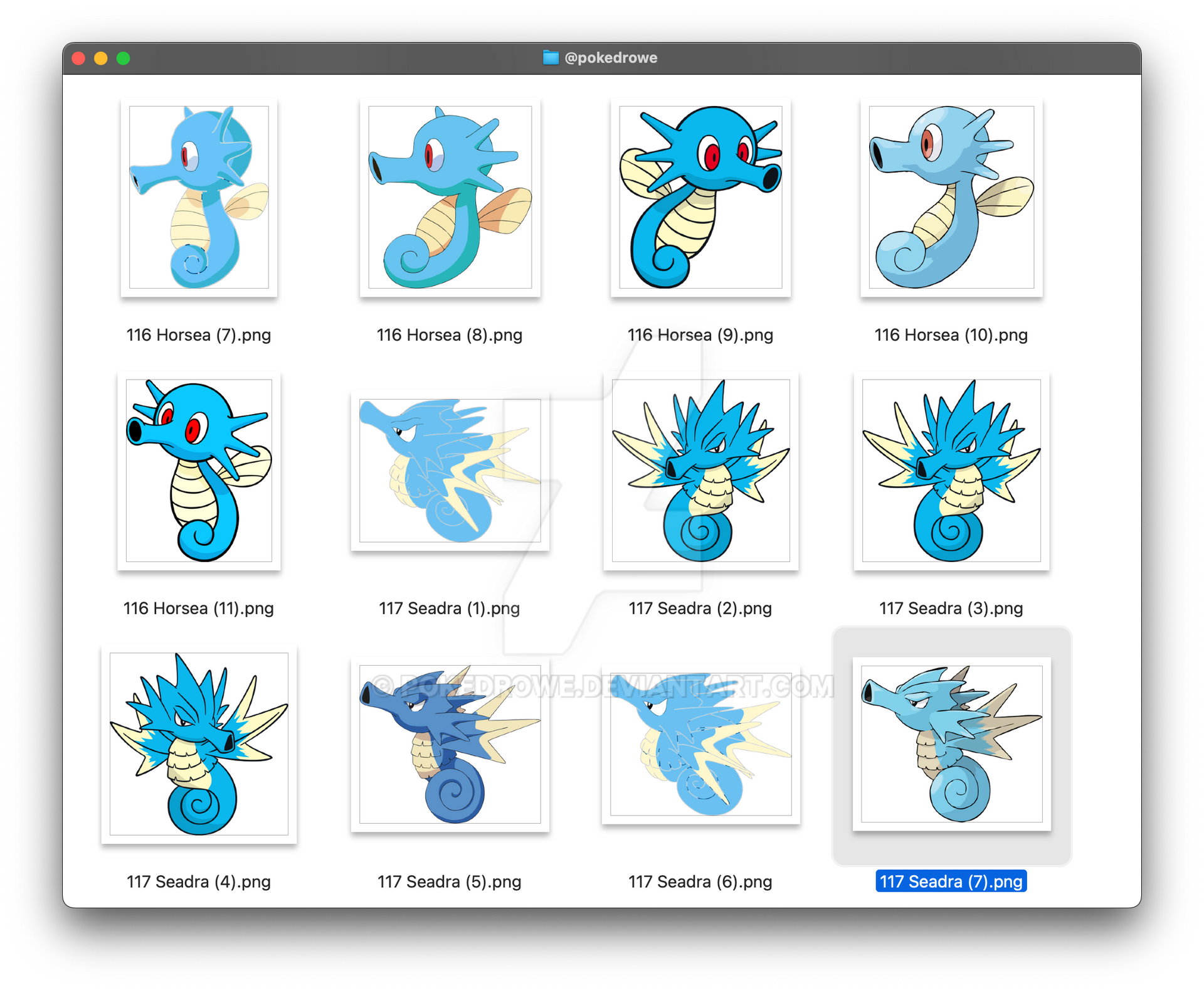Select the 116 Horsea (11).png thumbnail
The height and width of the screenshot is (990, 1204).
click(199, 471)
